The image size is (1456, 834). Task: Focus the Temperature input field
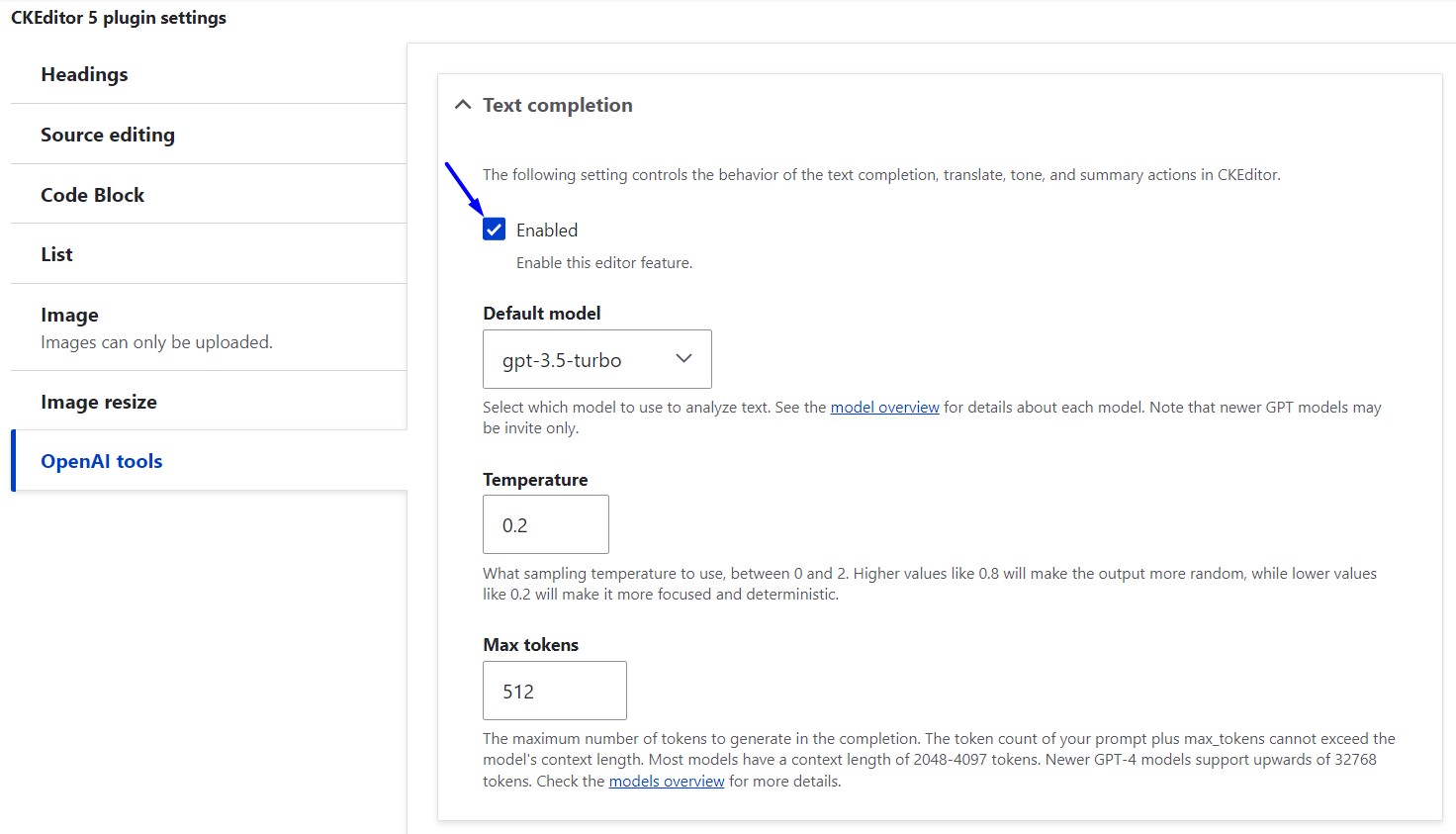click(546, 524)
